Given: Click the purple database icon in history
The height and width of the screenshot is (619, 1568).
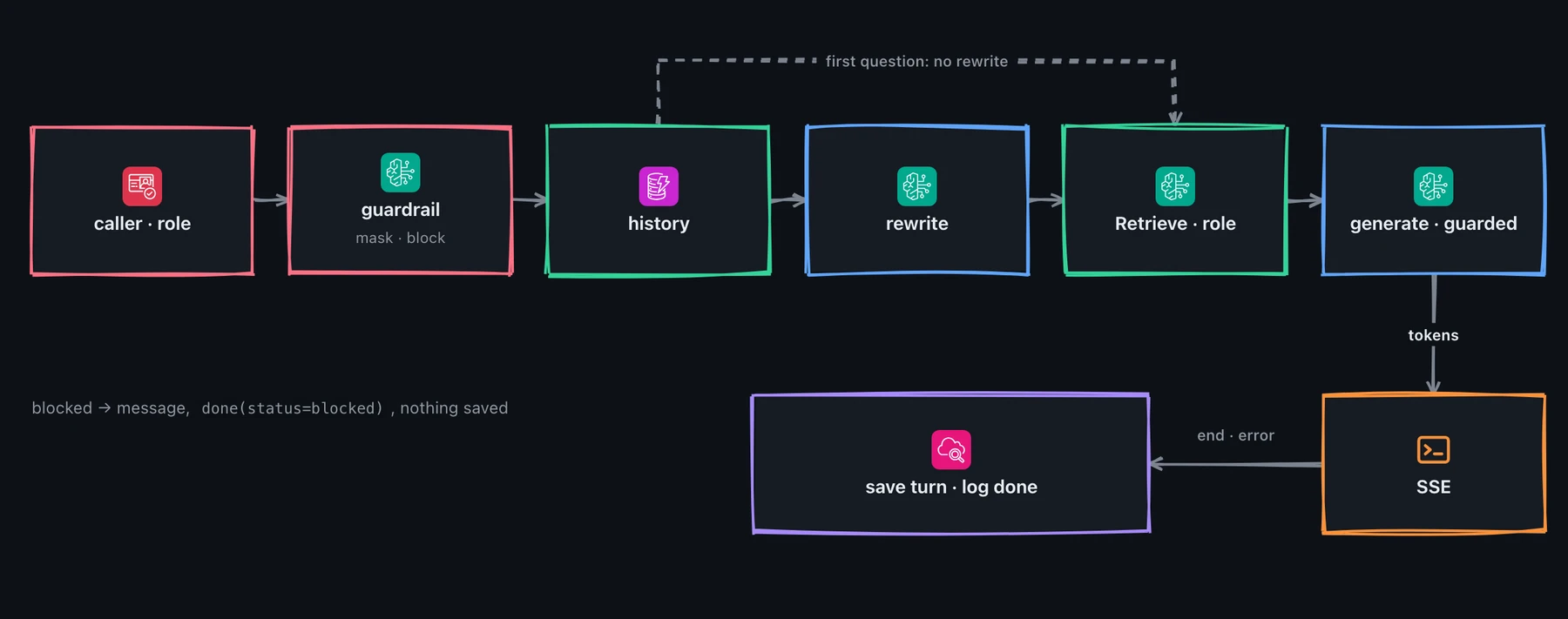Looking at the screenshot, I should click(659, 186).
